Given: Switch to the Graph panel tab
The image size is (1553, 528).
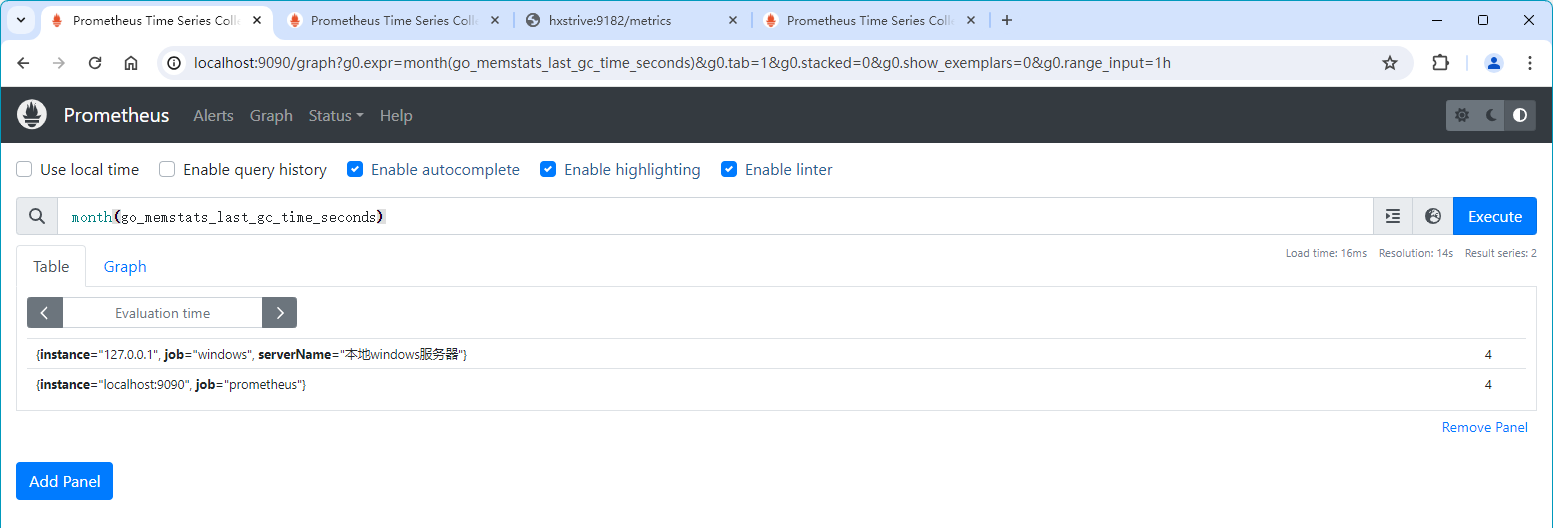Looking at the screenshot, I should point(125,266).
